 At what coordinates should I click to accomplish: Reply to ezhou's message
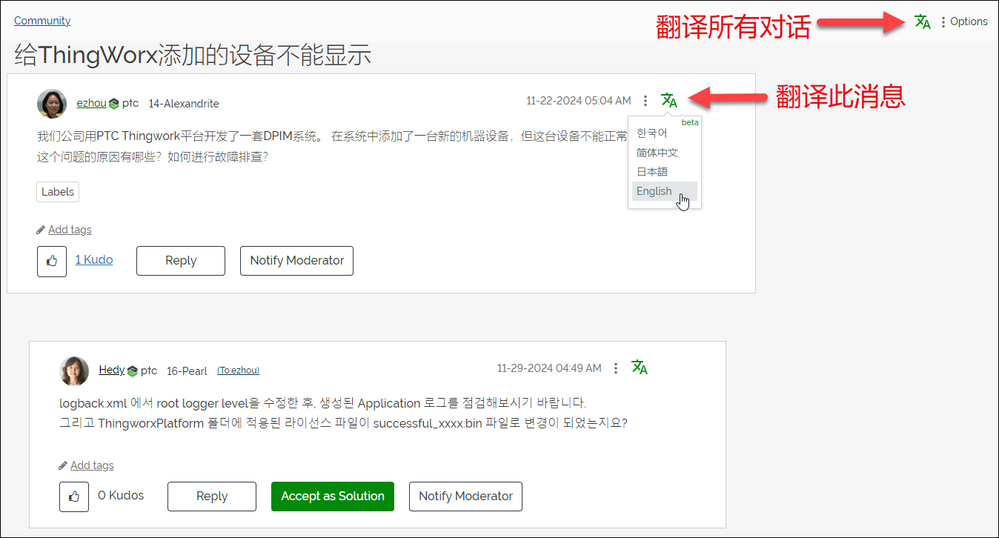pos(180,261)
